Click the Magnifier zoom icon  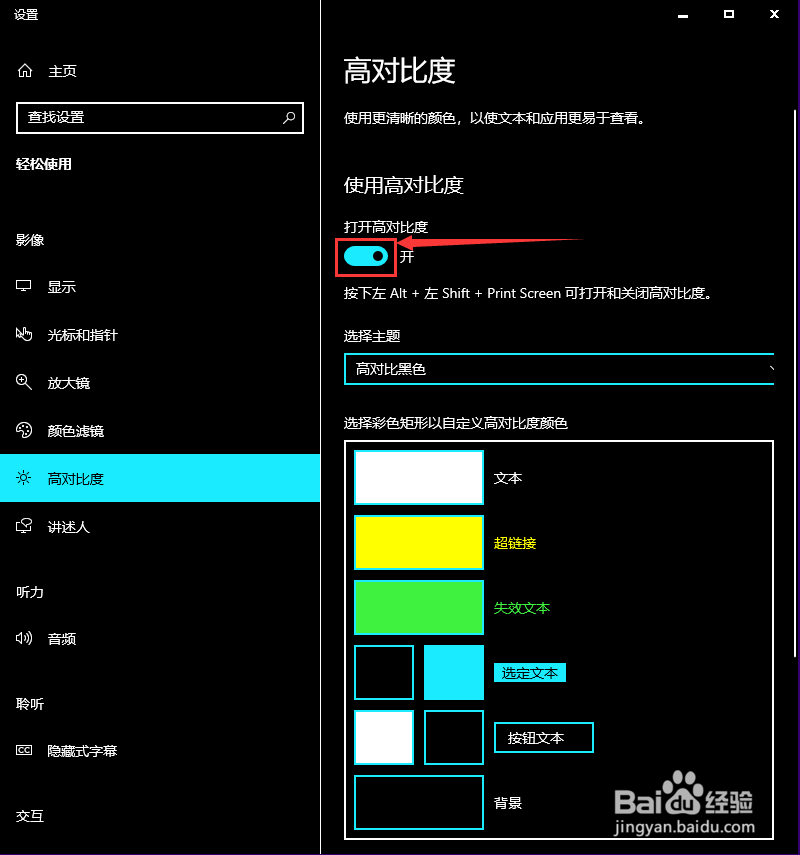pyautogui.click(x=23, y=382)
